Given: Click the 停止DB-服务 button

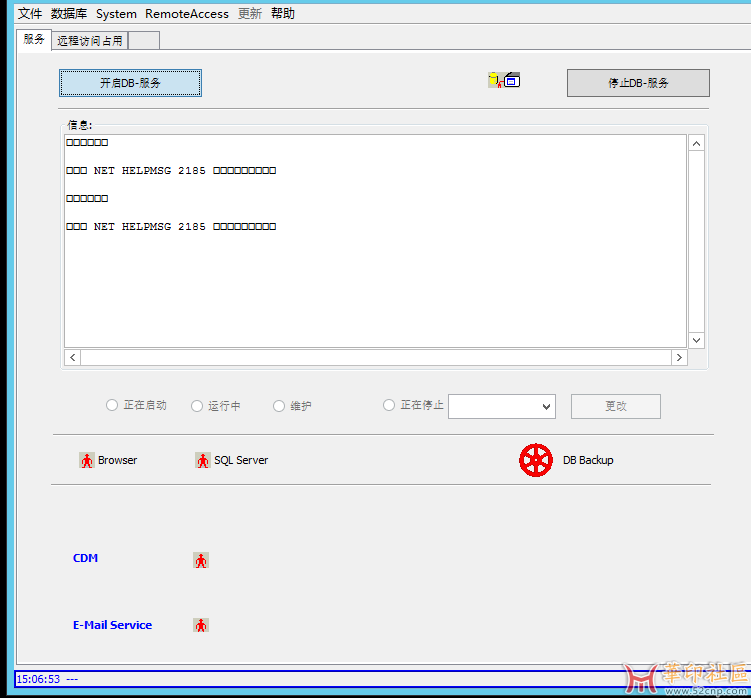Looking at the screenshot, I should click(x=638, y=83).
